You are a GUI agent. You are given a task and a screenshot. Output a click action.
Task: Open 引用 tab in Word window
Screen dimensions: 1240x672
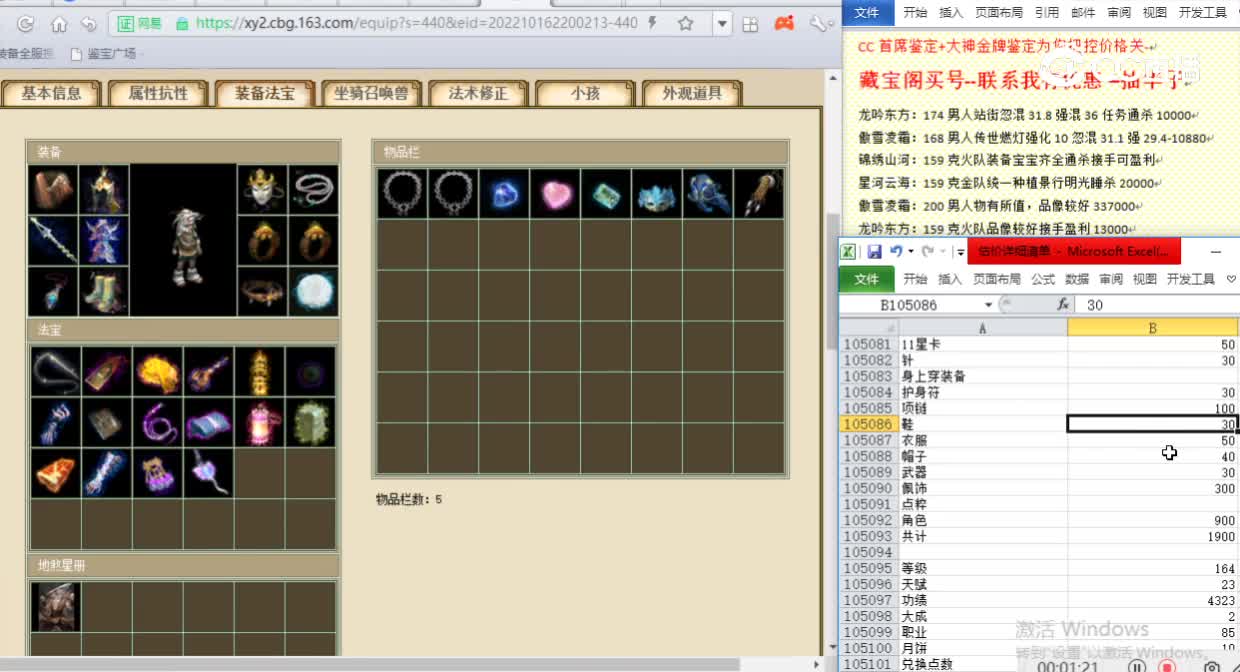1047,13
